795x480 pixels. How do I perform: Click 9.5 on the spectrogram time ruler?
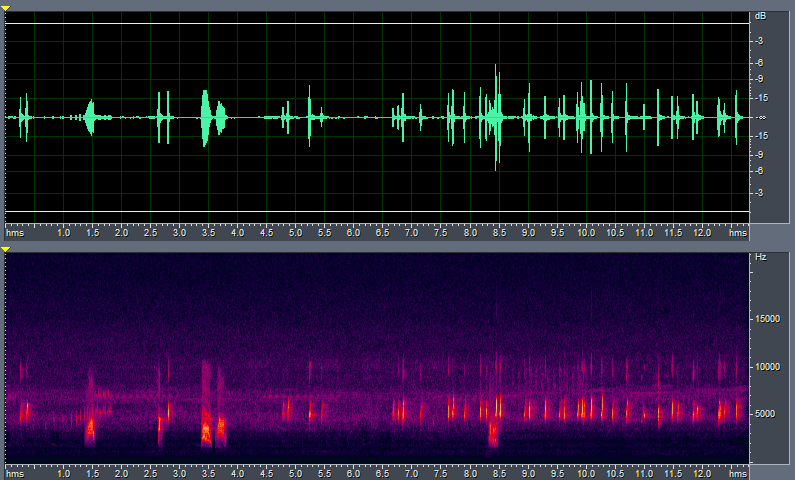point(557,474)
